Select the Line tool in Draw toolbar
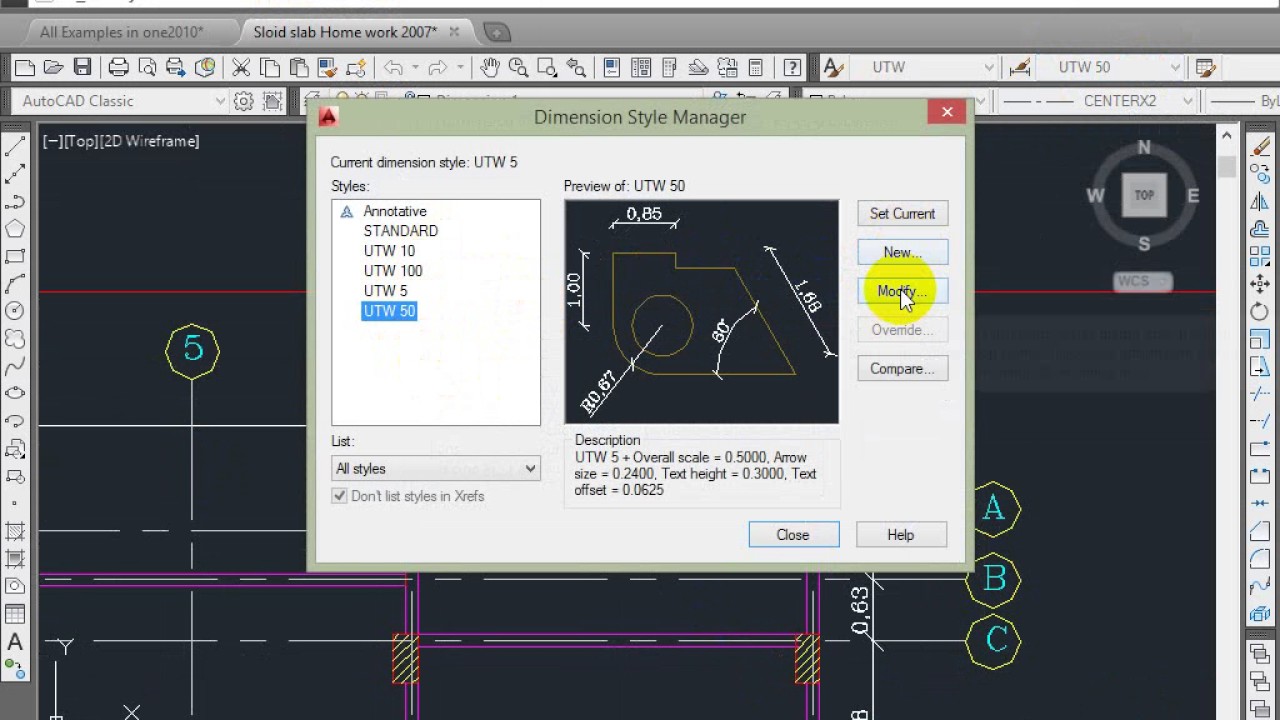This screenshot has width=1280, height=720. coord(15,147)
